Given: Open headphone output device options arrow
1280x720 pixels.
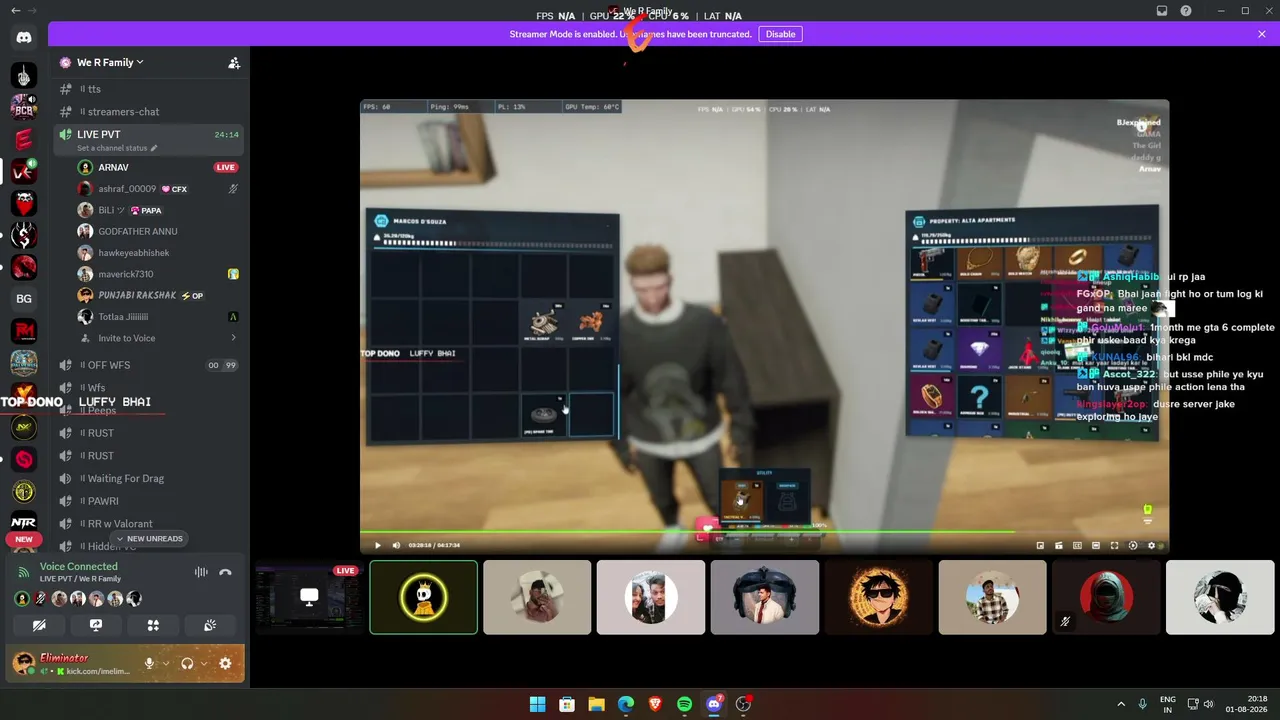Looking at the screenshot, I should tap(204, 663).
